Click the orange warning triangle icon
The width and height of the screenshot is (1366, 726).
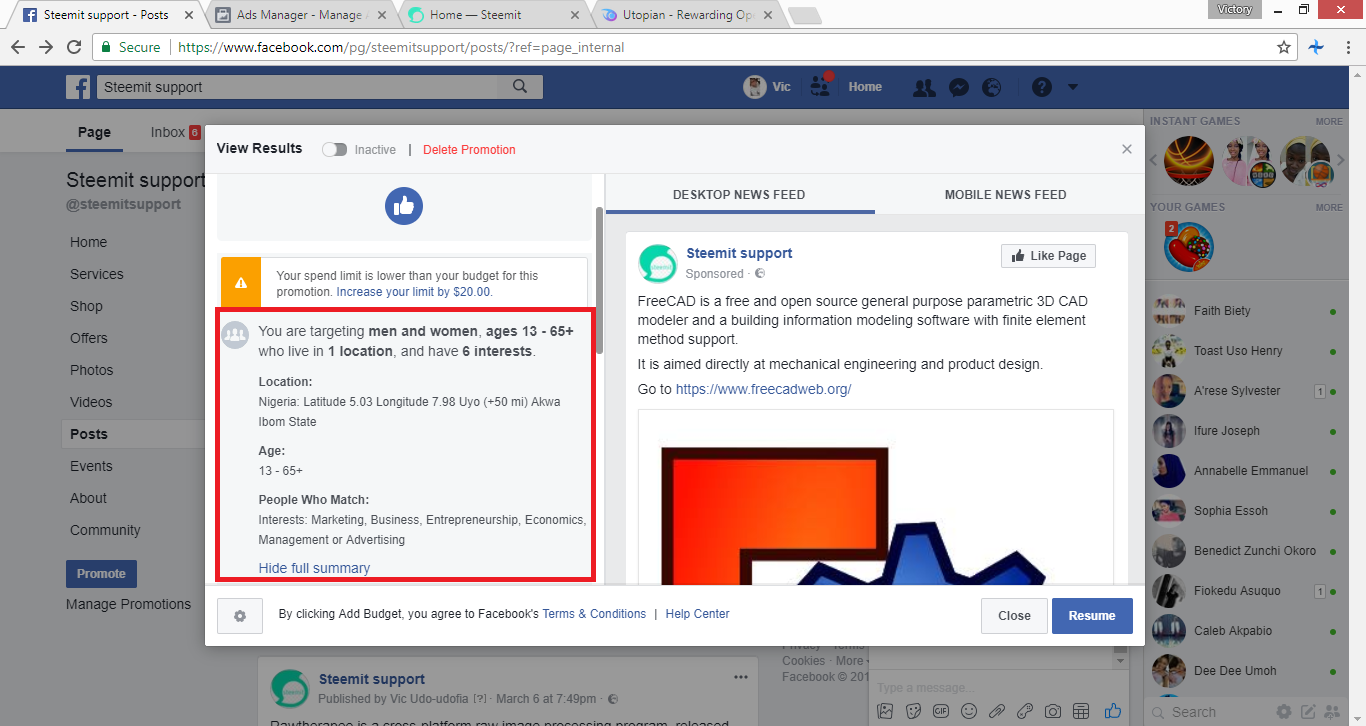pos(241,283)
